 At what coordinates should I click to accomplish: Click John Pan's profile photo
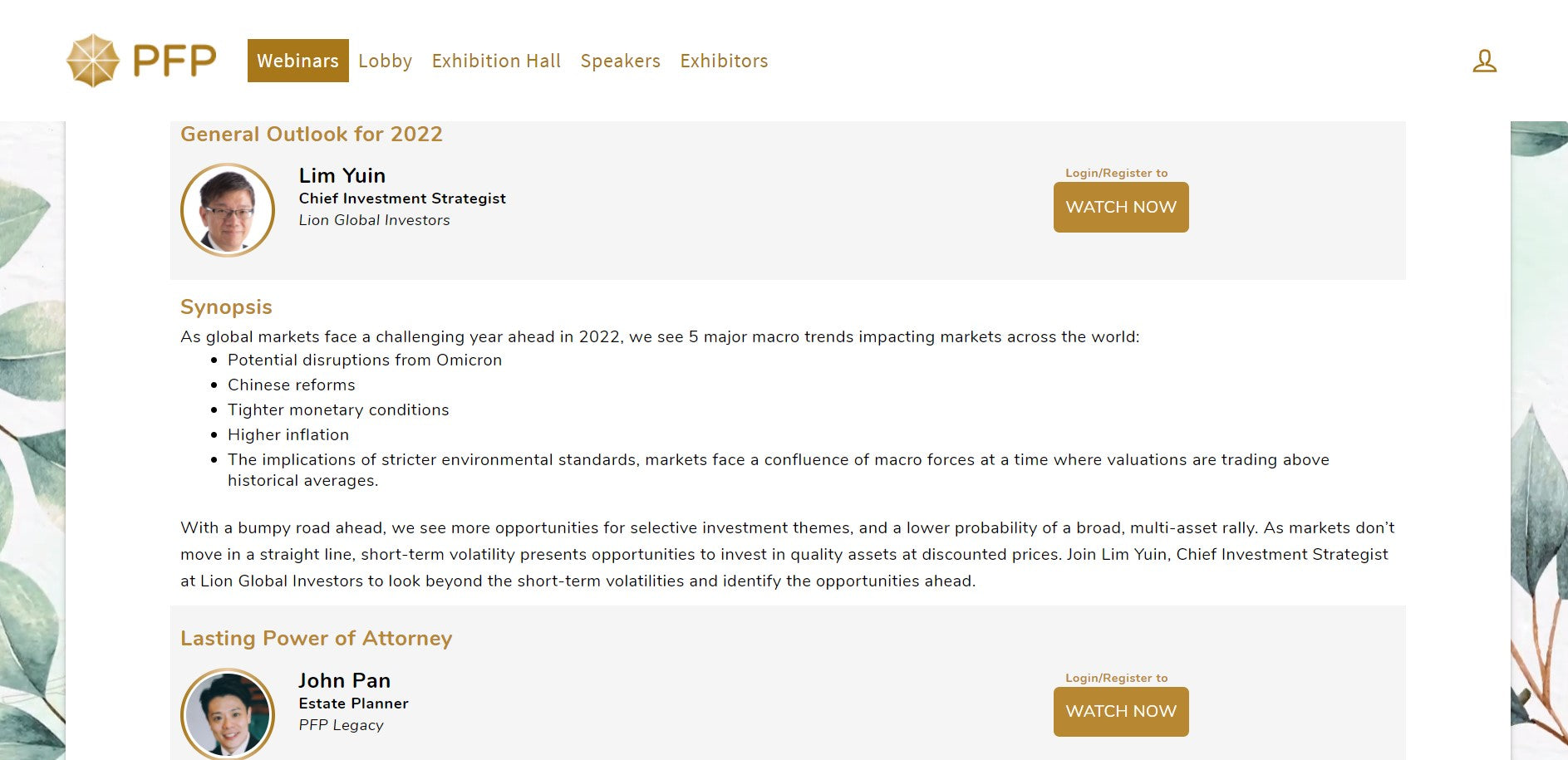click(x=228, y=713)
